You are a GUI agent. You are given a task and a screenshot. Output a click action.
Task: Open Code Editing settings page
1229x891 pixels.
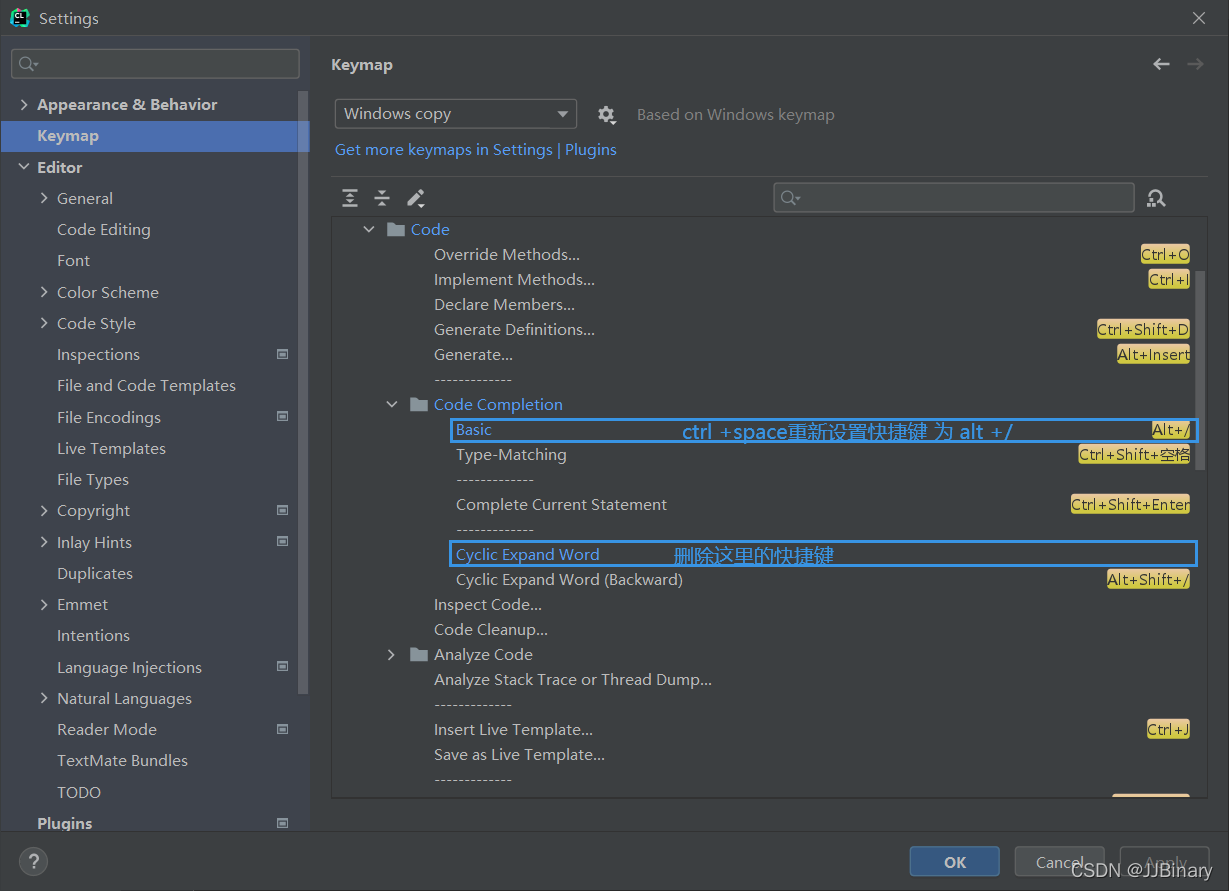[x=104, y=229]
